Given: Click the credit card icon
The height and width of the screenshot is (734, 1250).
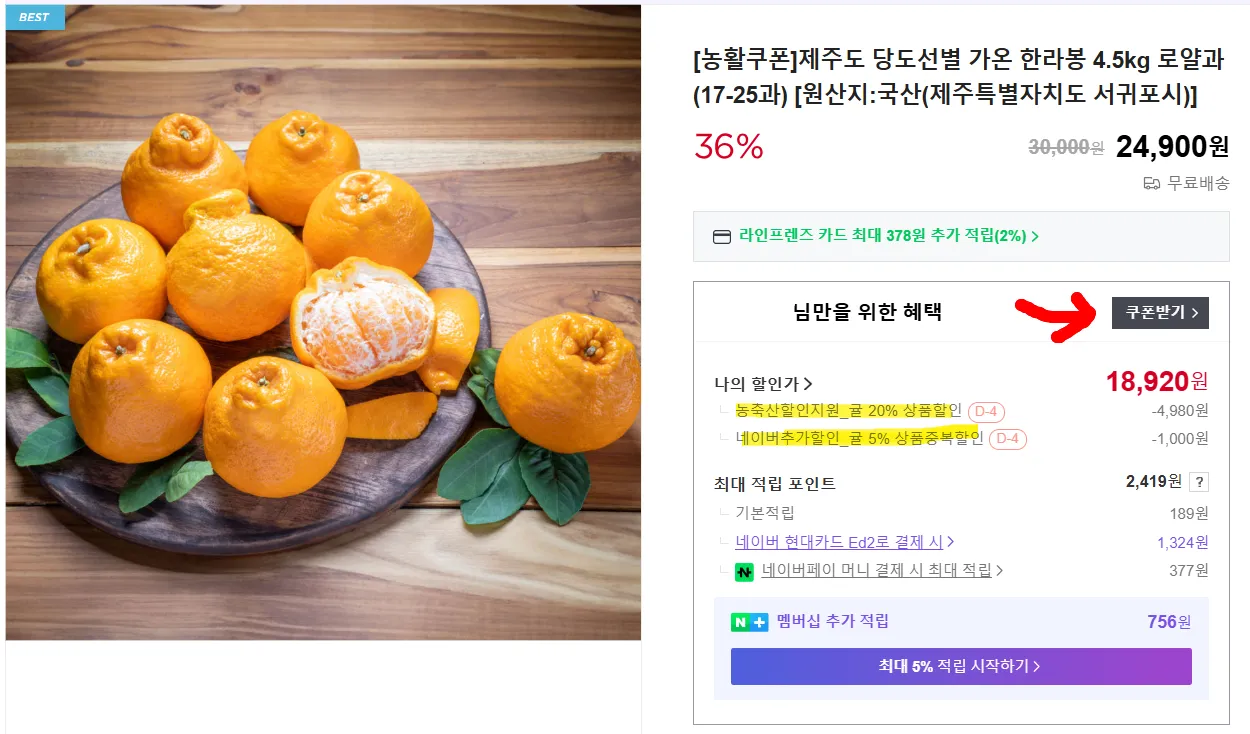Looking at the screenshot, I should click(721, 237).
